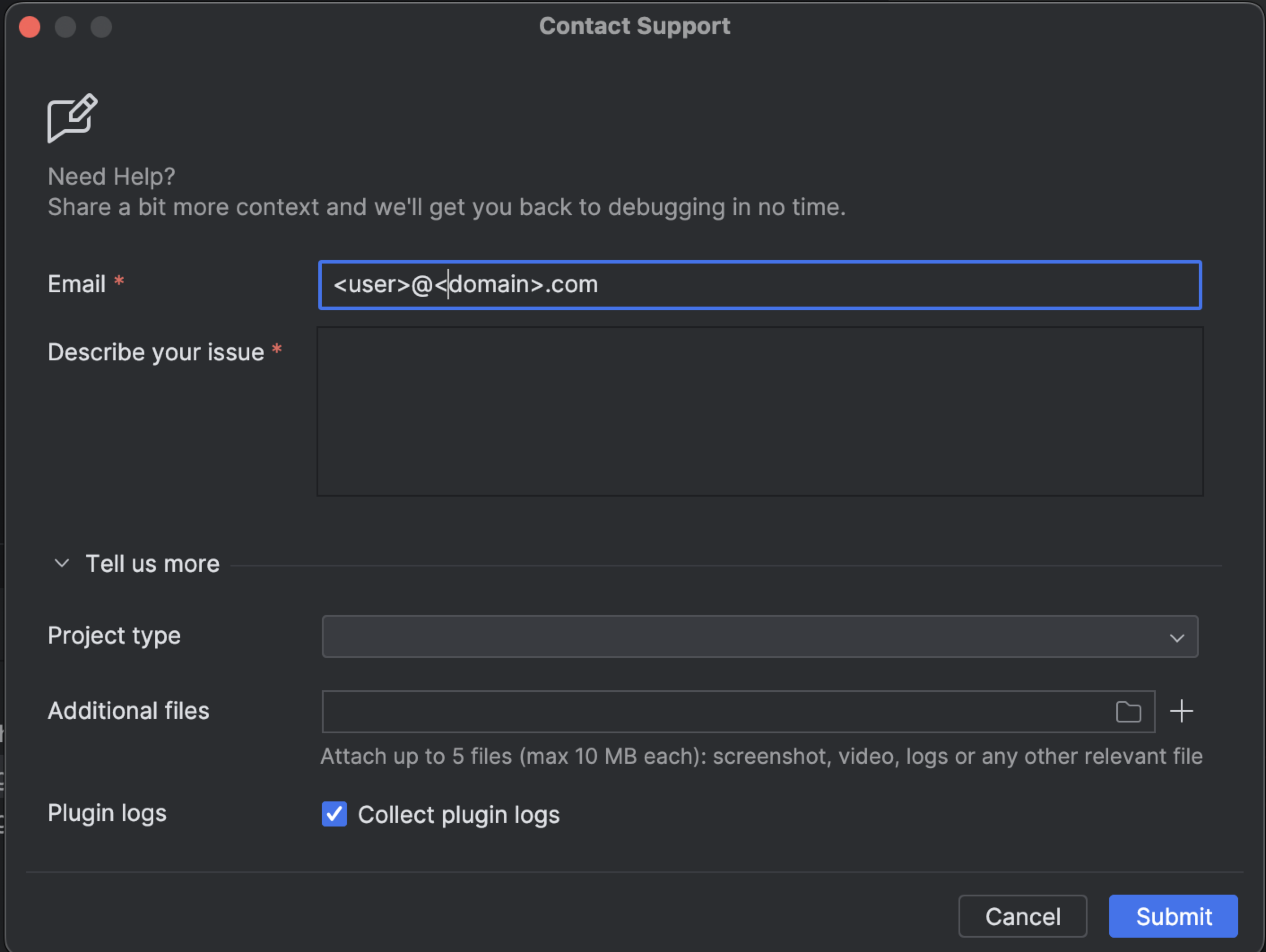Image resolution: width=1266 pixels, height=952 pixels.
Task: Click the gray minimize window button
Action: [65, 27]
